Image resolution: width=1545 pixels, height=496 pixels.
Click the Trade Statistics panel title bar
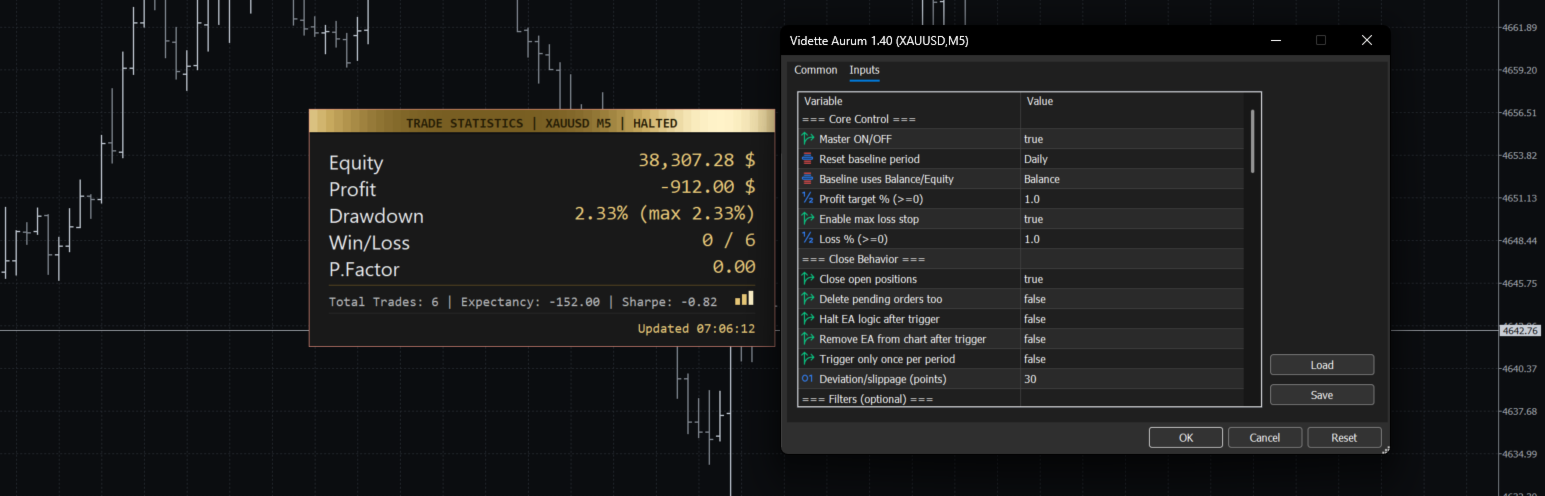542,123
